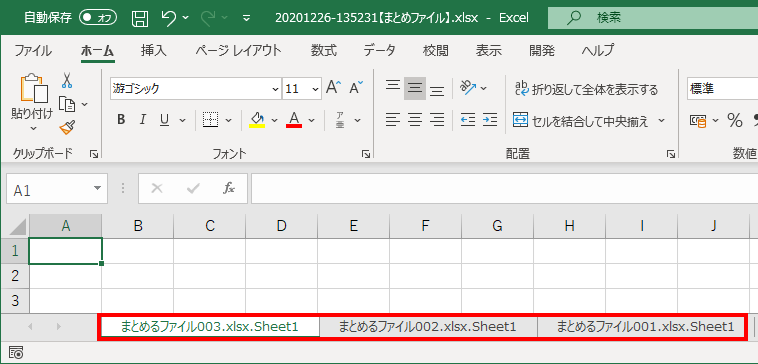
Task: Open the font size 11 dropdown
Action: (x=316, y=89)
